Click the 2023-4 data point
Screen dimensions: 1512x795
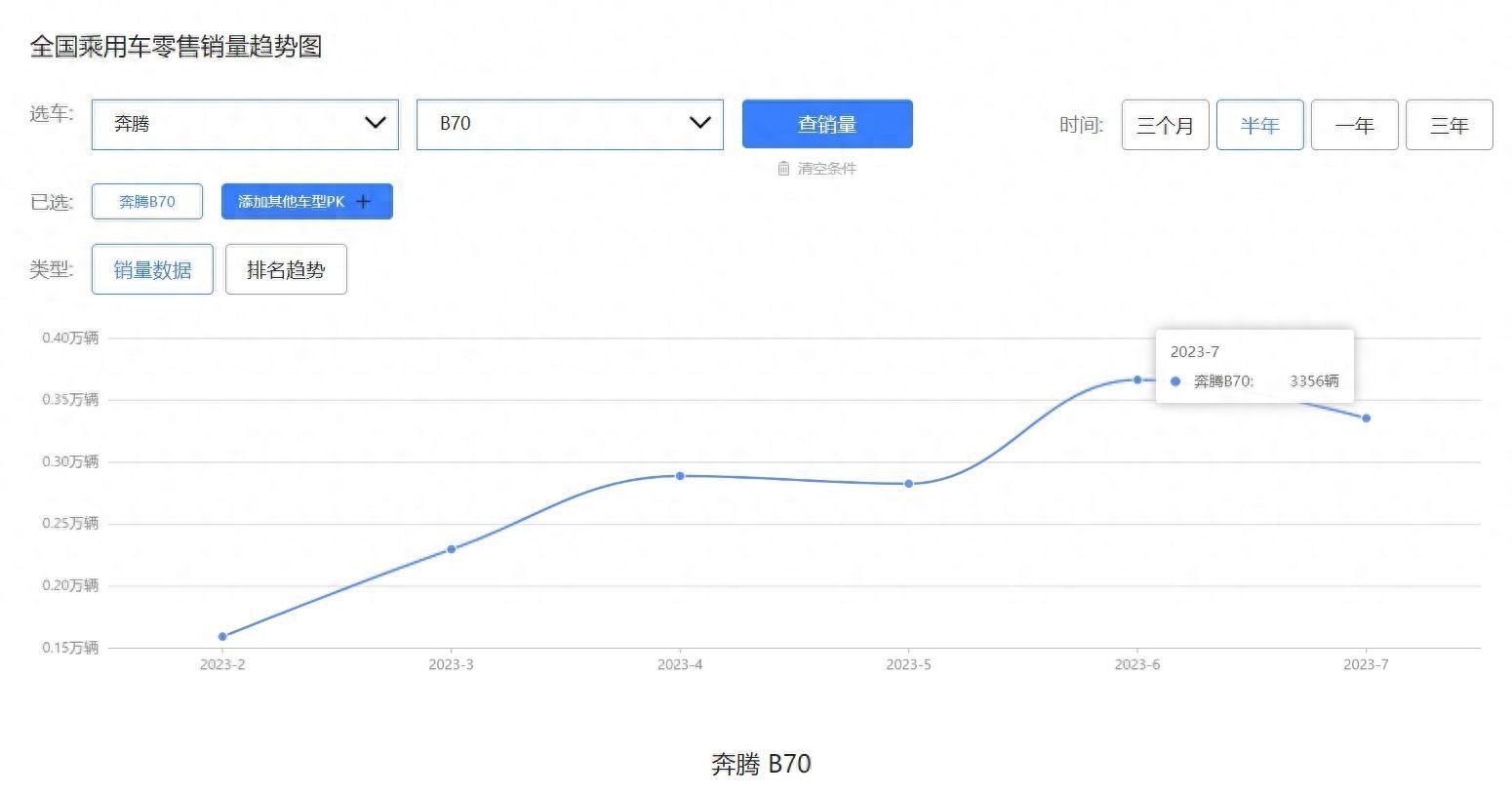click(x=680, y=476)
